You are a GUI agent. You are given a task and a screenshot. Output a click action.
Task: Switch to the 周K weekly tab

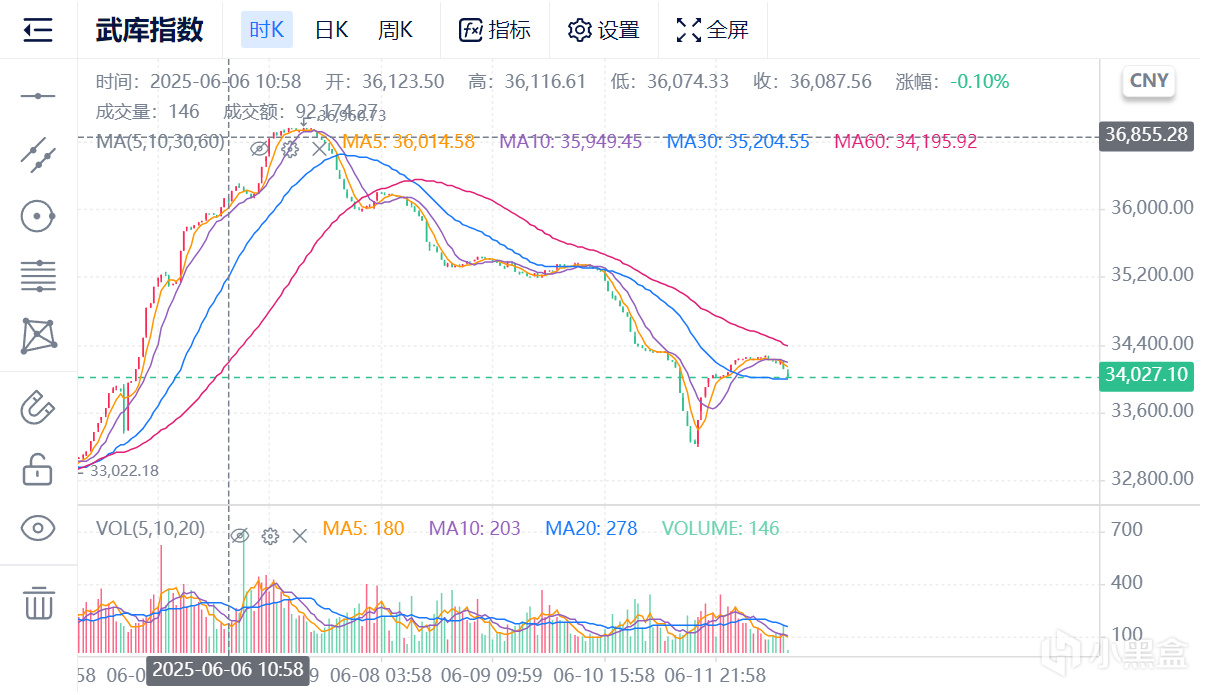coord(395,30)
